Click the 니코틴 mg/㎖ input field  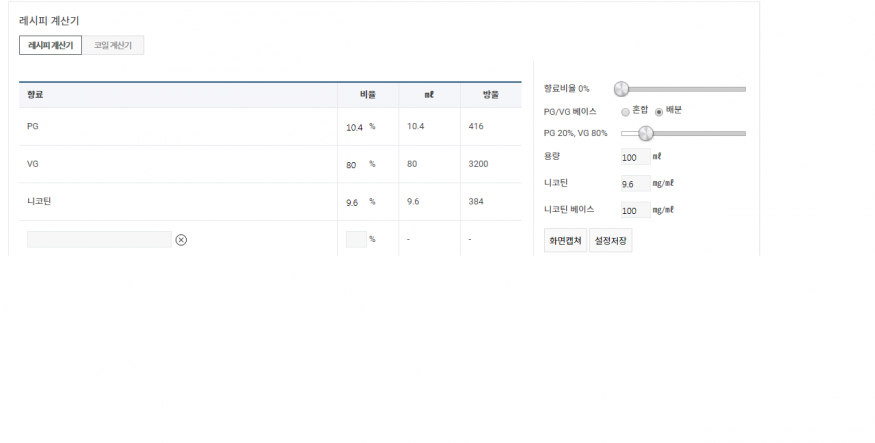(x=634, y=184)
